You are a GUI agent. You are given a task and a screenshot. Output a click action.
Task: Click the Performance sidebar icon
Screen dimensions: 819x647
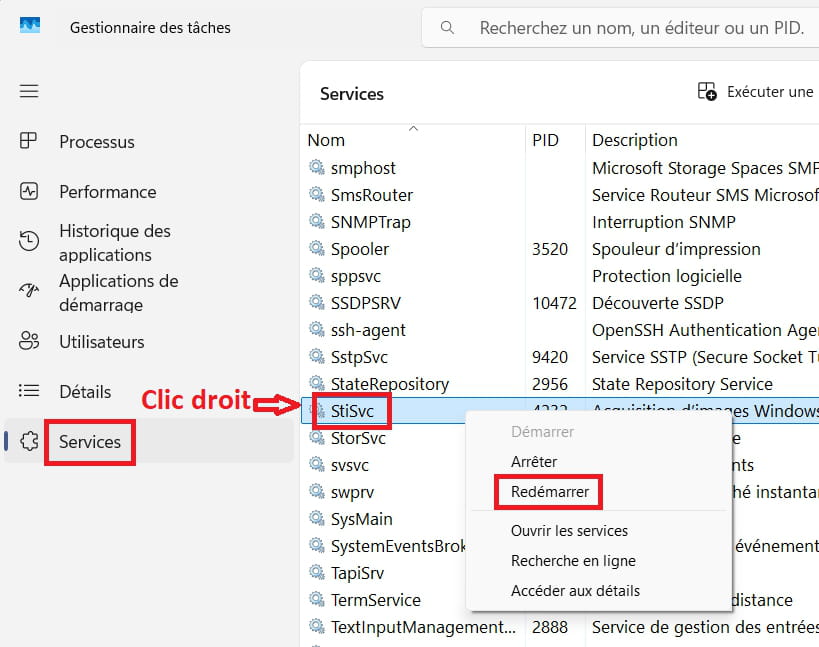tap(29, 191)
